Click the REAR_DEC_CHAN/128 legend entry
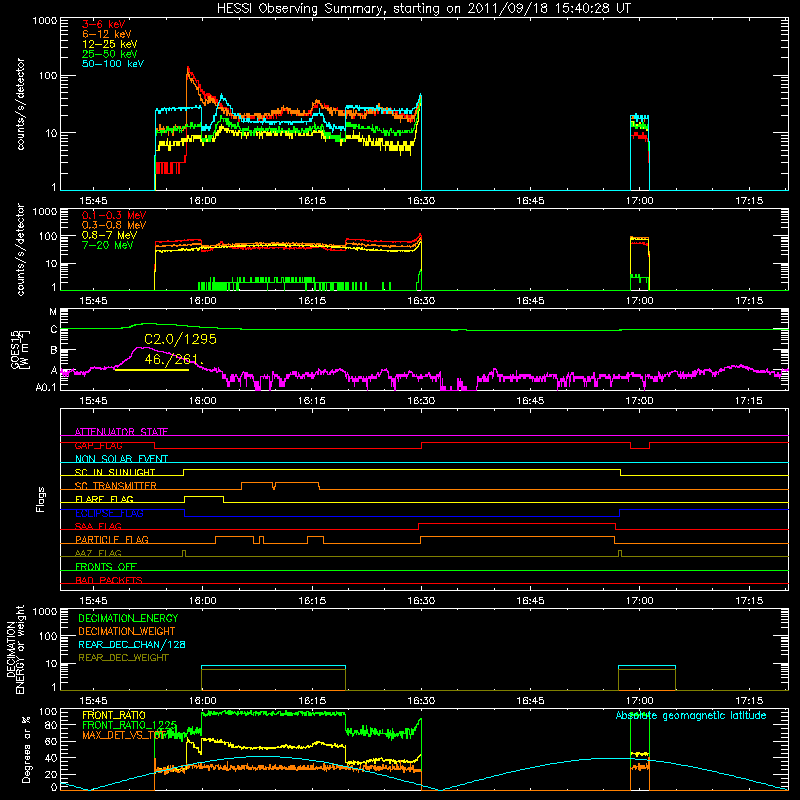Screen dimensions: 800x800 (x=132, y=644)
